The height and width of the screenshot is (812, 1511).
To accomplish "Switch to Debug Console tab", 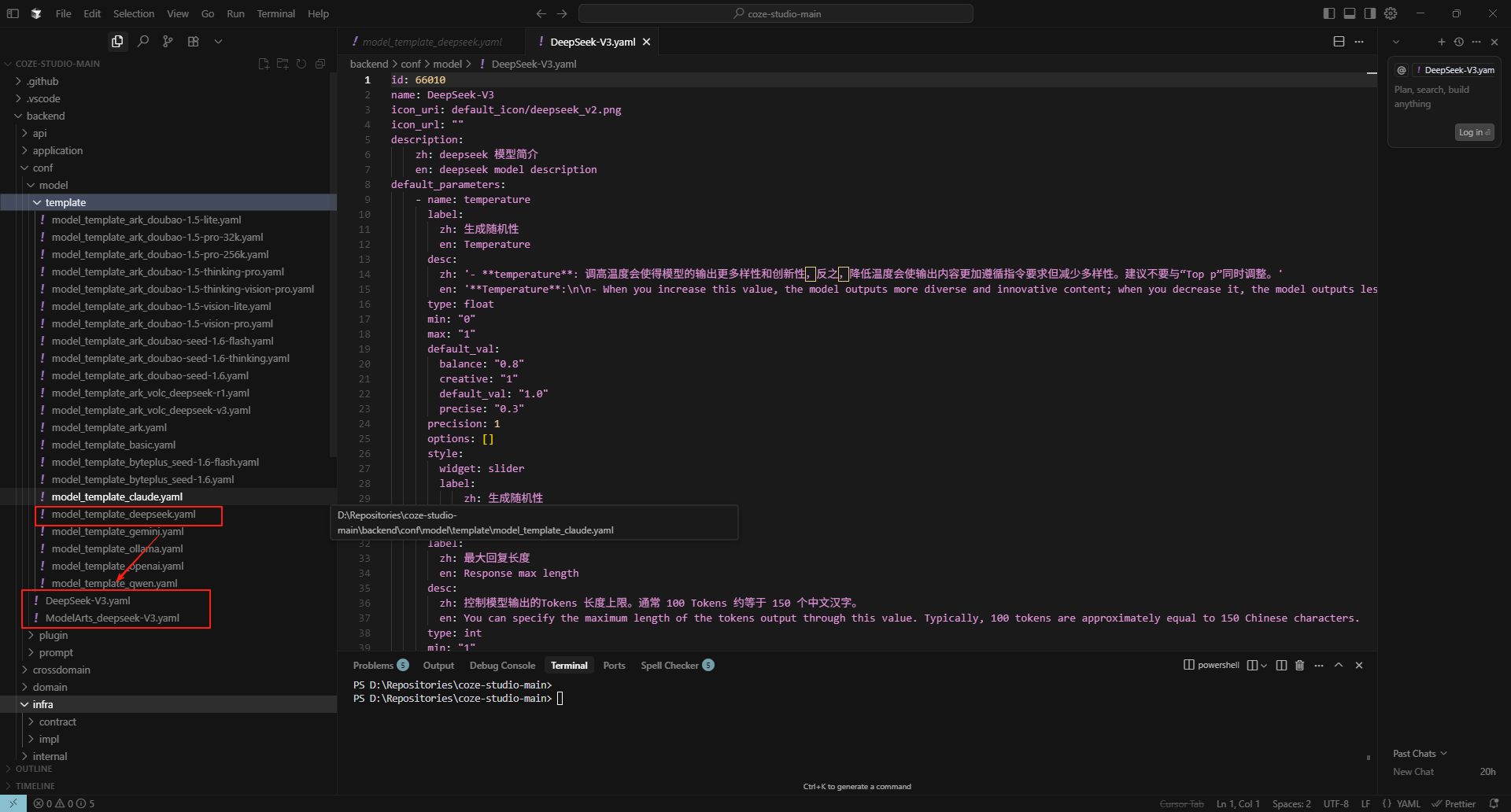I will coord(502,665).
